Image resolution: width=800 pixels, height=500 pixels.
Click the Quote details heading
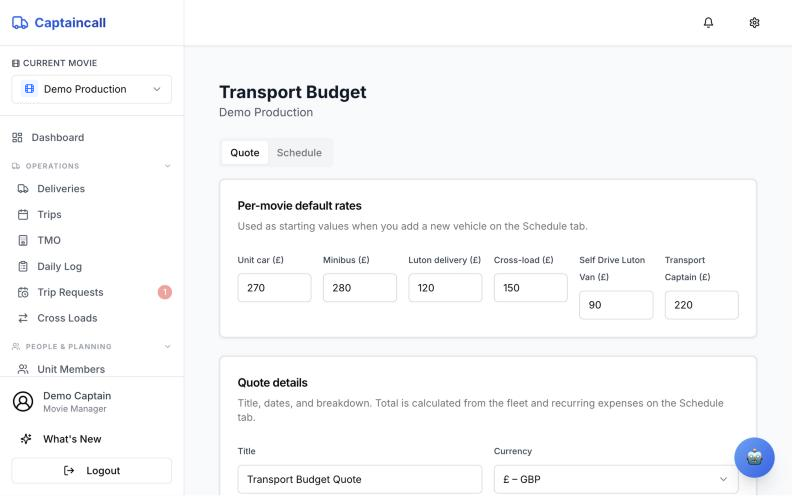pyautogui.click(x=272, y=383)
